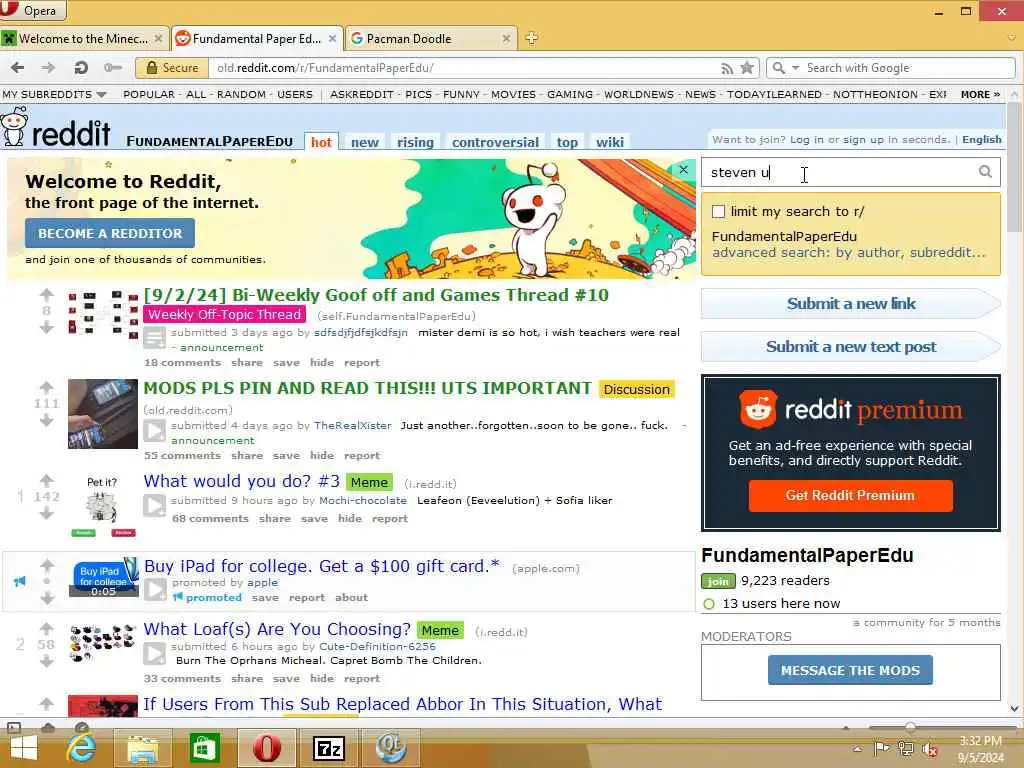The image size is (1024, 768).
Task: Expand the What Loaf(s) post preview
Action: (155, 654)
